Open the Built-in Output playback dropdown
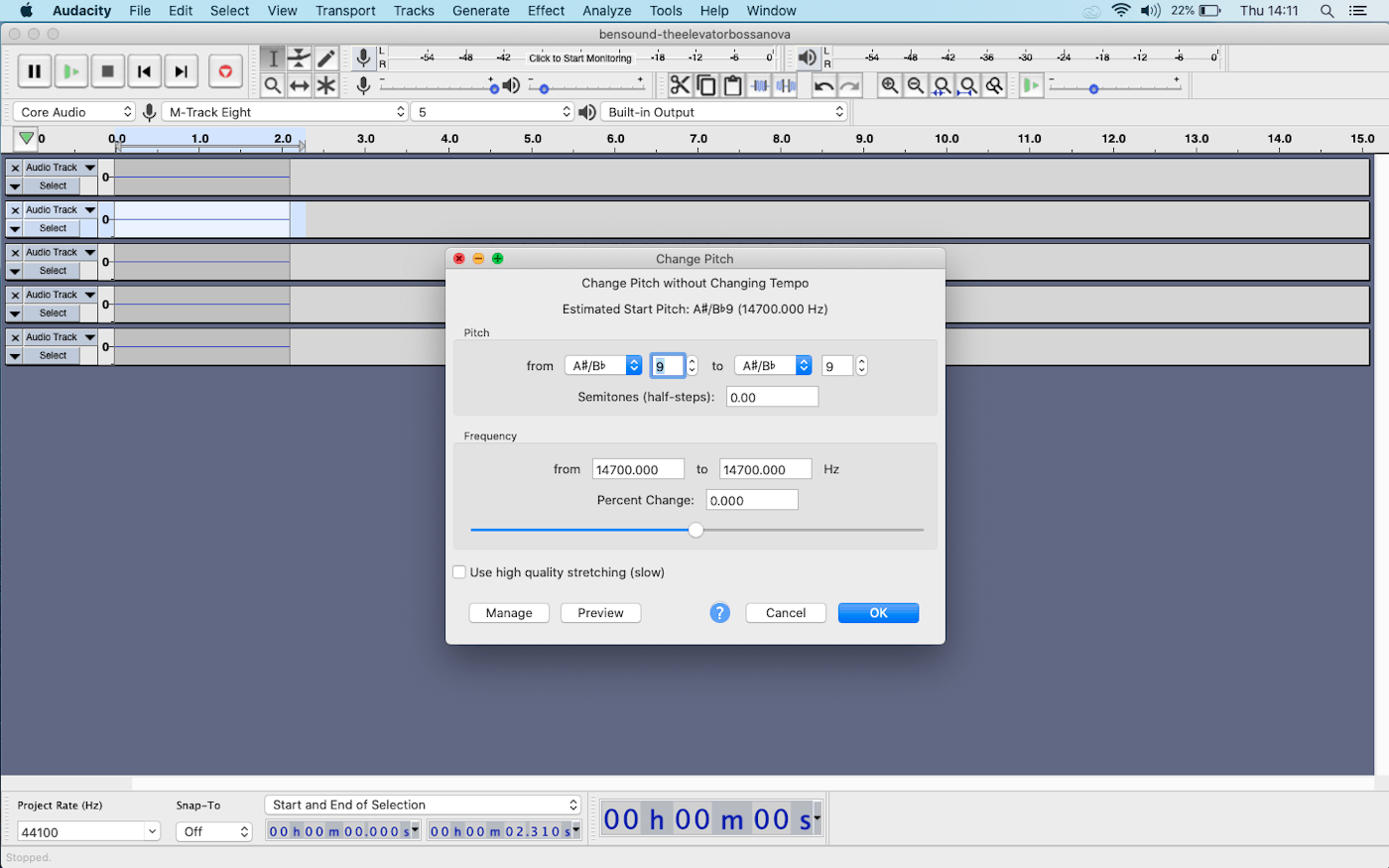This screenshot has width=1389, height=868. click(x=723, y=112)
